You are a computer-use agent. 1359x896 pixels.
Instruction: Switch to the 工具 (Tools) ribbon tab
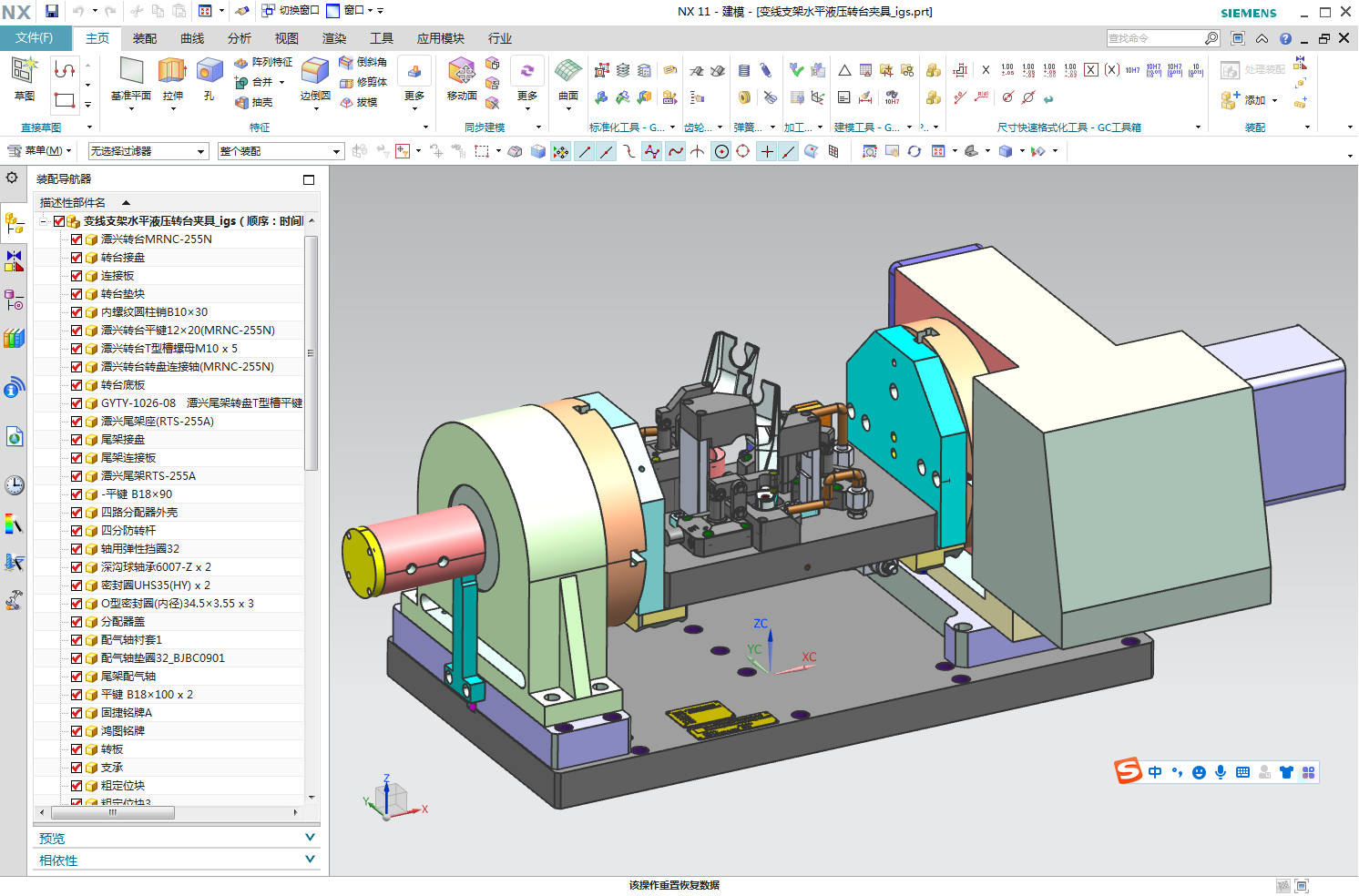click(382, 38)
